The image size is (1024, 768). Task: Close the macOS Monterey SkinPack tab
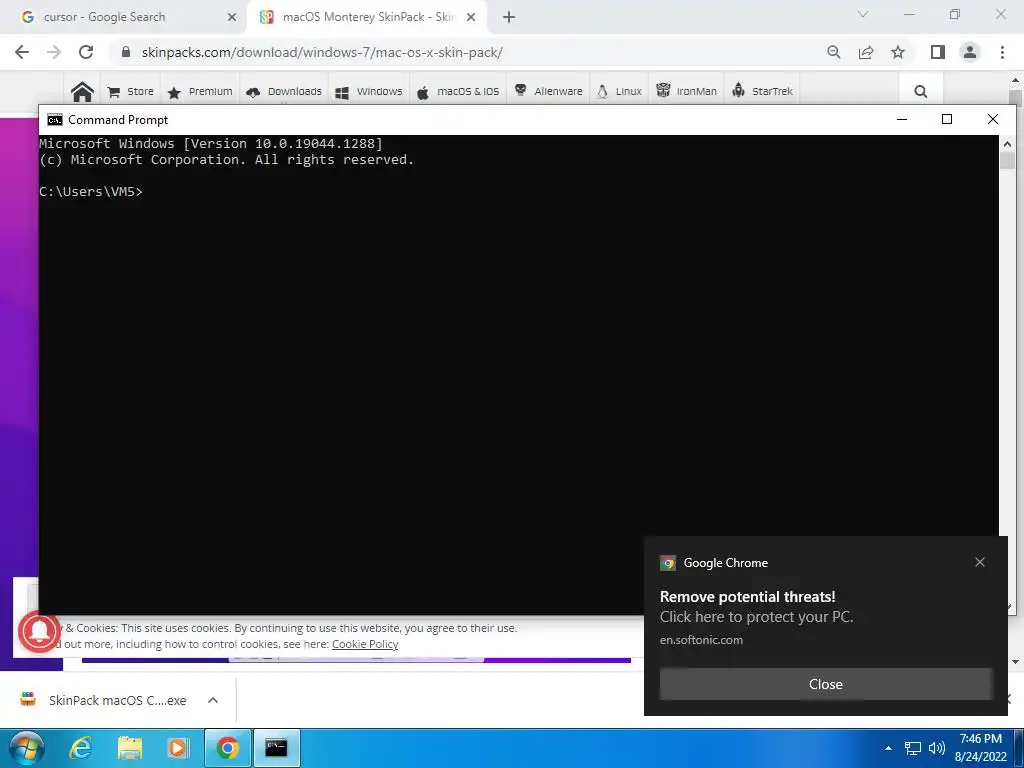tap(471, 18)
